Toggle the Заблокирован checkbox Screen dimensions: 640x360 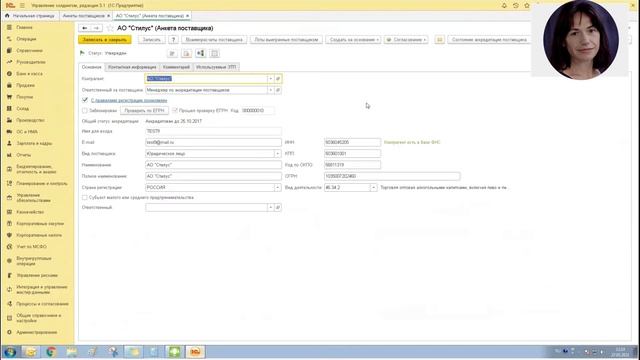click(84, 111)
